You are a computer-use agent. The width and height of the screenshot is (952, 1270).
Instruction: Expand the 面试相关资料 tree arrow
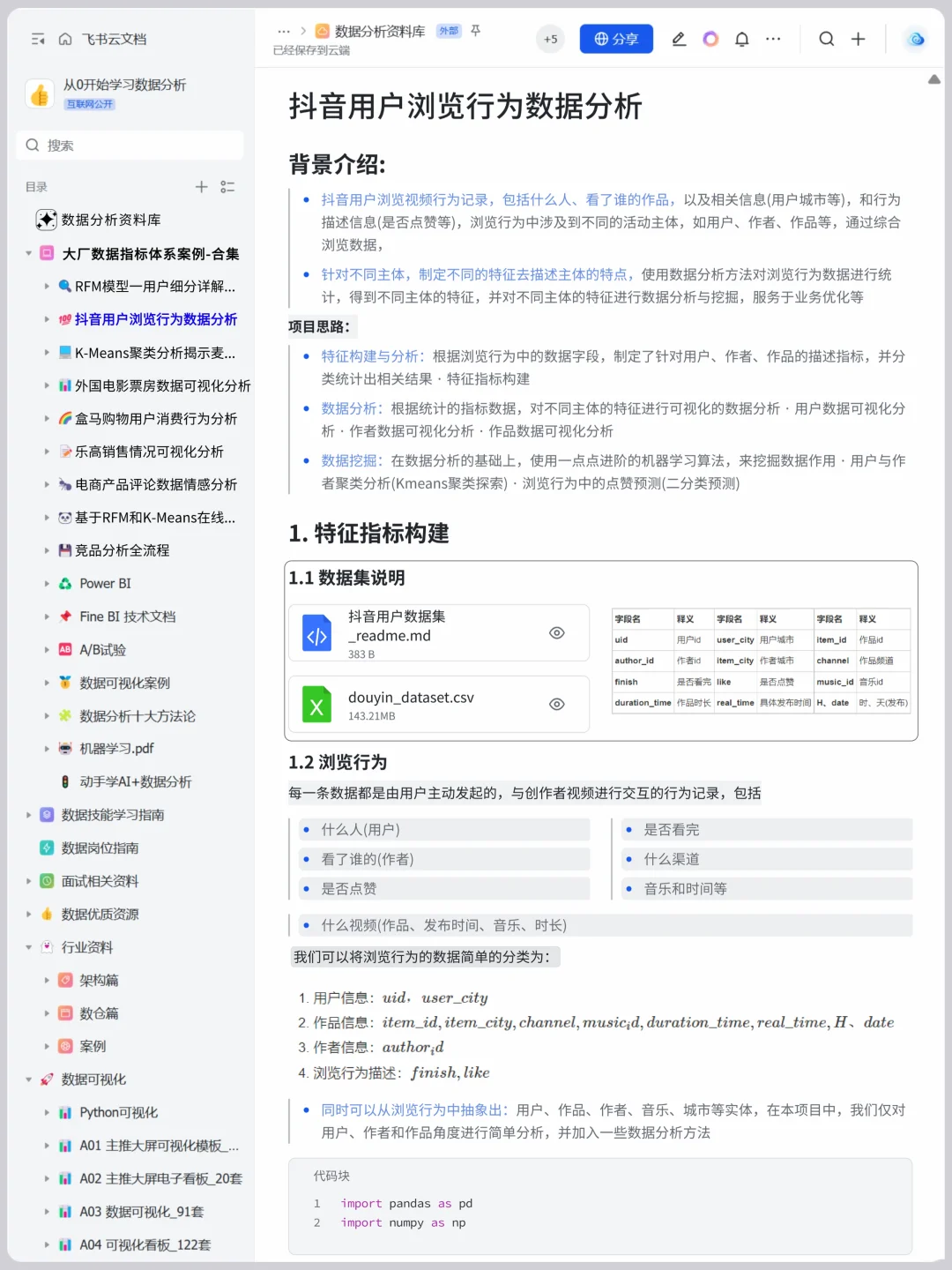pos(28,881)
